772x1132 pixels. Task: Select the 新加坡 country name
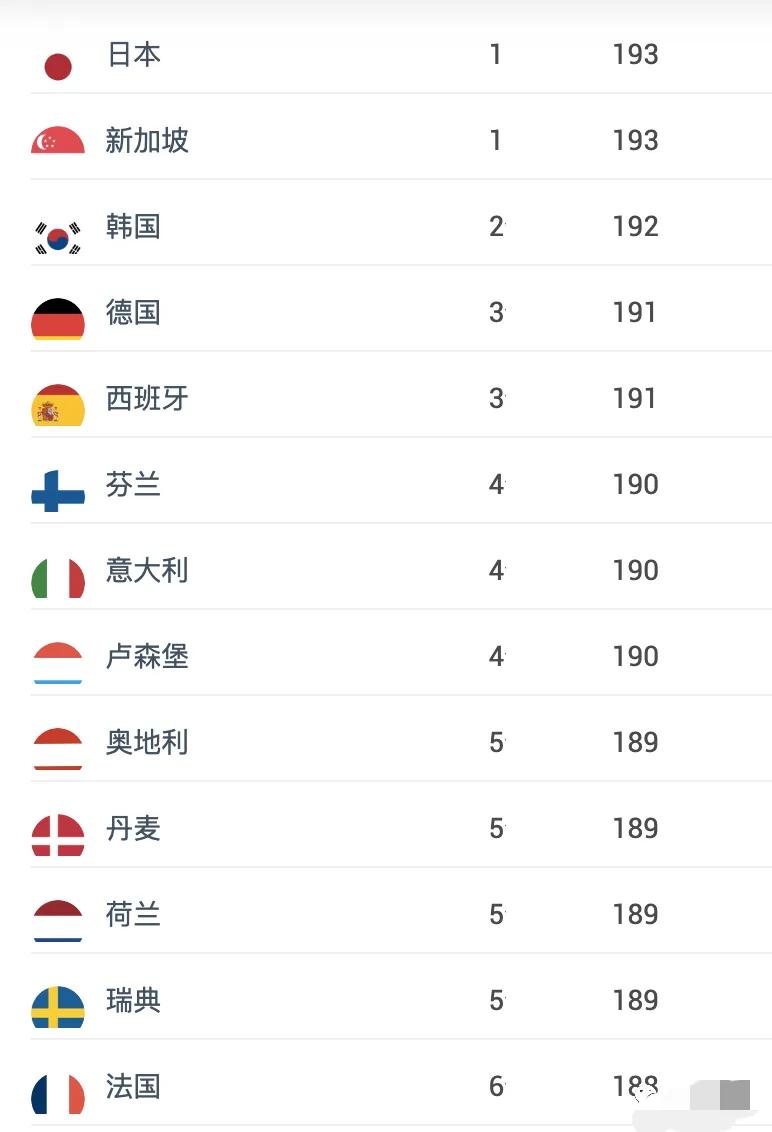click(x=146, y=140)
